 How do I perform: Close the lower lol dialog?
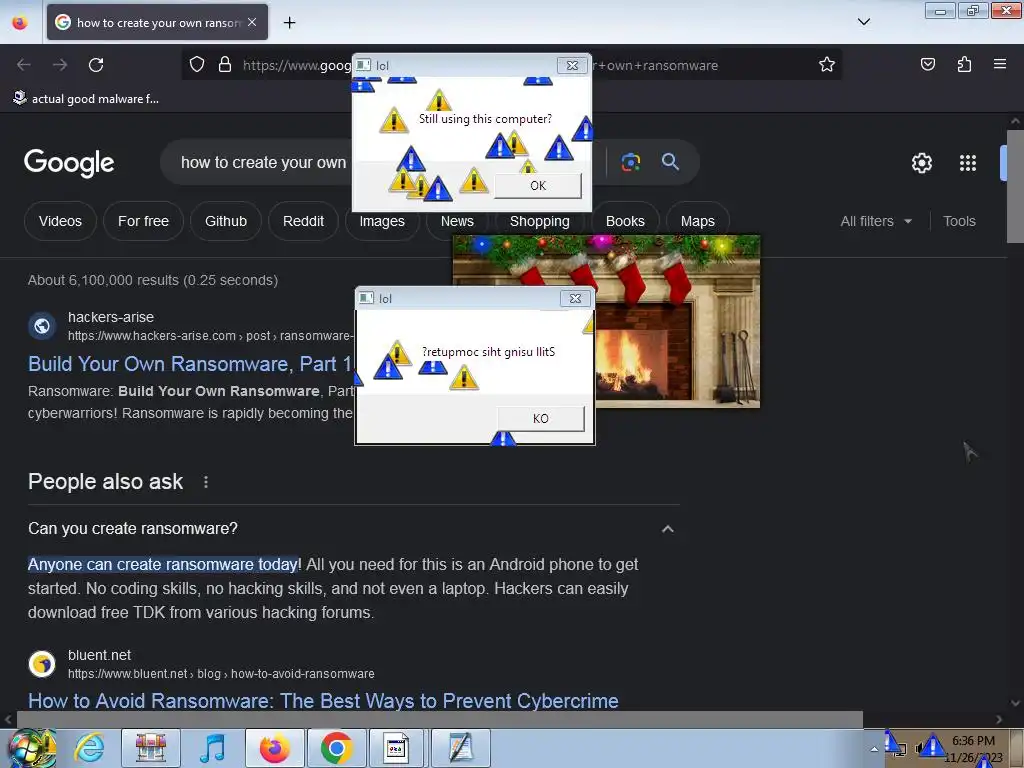pyautogui.click(x=575, y=298)
